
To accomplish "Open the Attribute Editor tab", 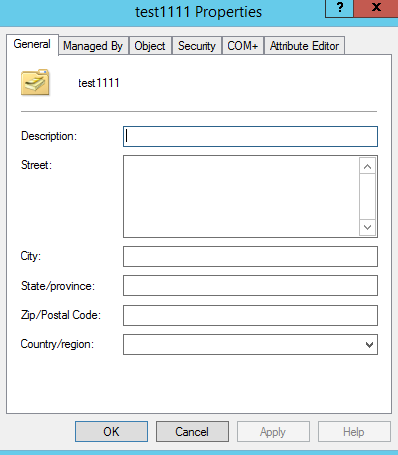I will (304, 46).
